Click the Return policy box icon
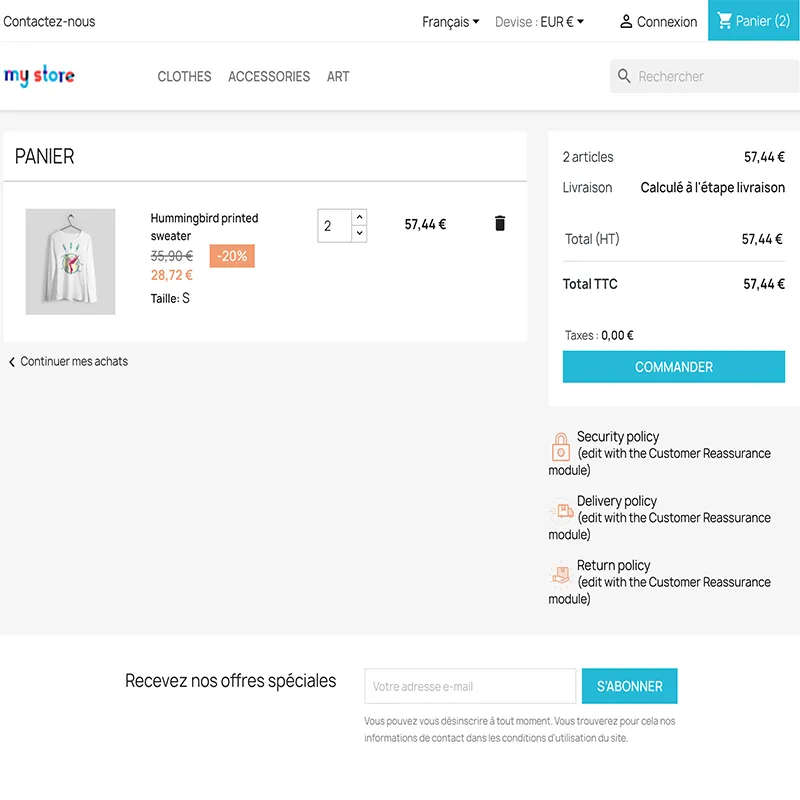 pos(561,574)
